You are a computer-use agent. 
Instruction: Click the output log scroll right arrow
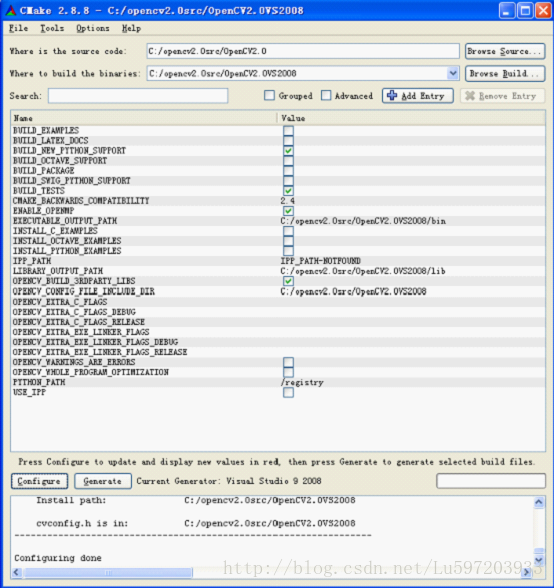[x=525, y=572]
